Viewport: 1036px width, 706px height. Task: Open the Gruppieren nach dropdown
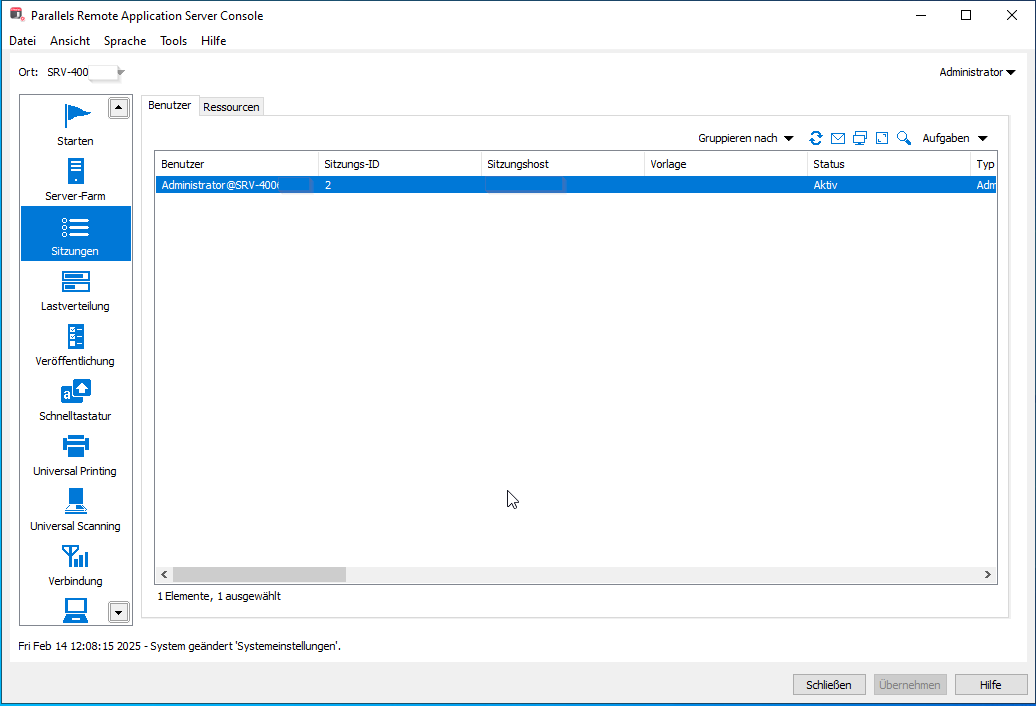pos(745,138)
